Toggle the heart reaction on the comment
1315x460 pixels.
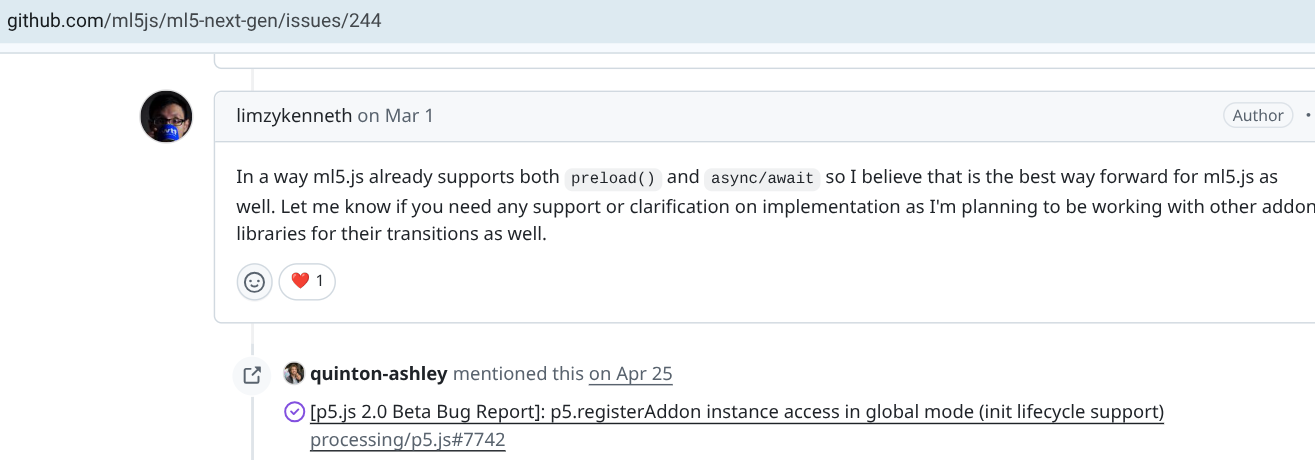(x=307, y=282)
